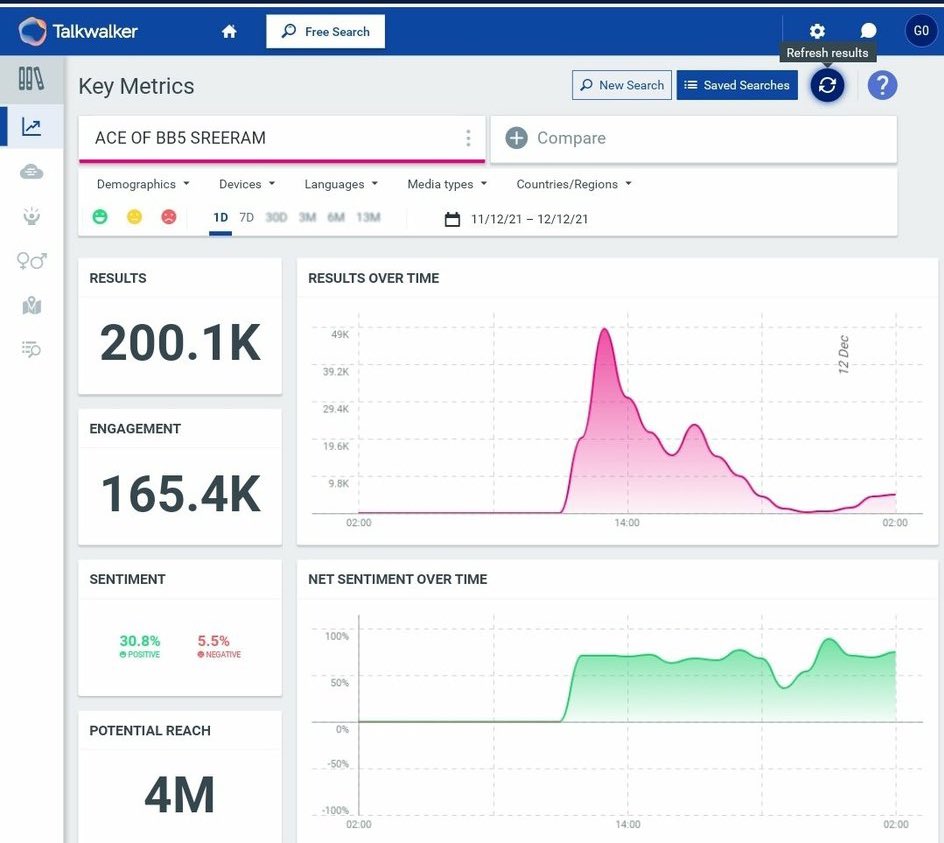Image resolution: width=944 pixels, height=843 pixels.
Task: Open the chat bubble icon
Action: click(868, 31)
